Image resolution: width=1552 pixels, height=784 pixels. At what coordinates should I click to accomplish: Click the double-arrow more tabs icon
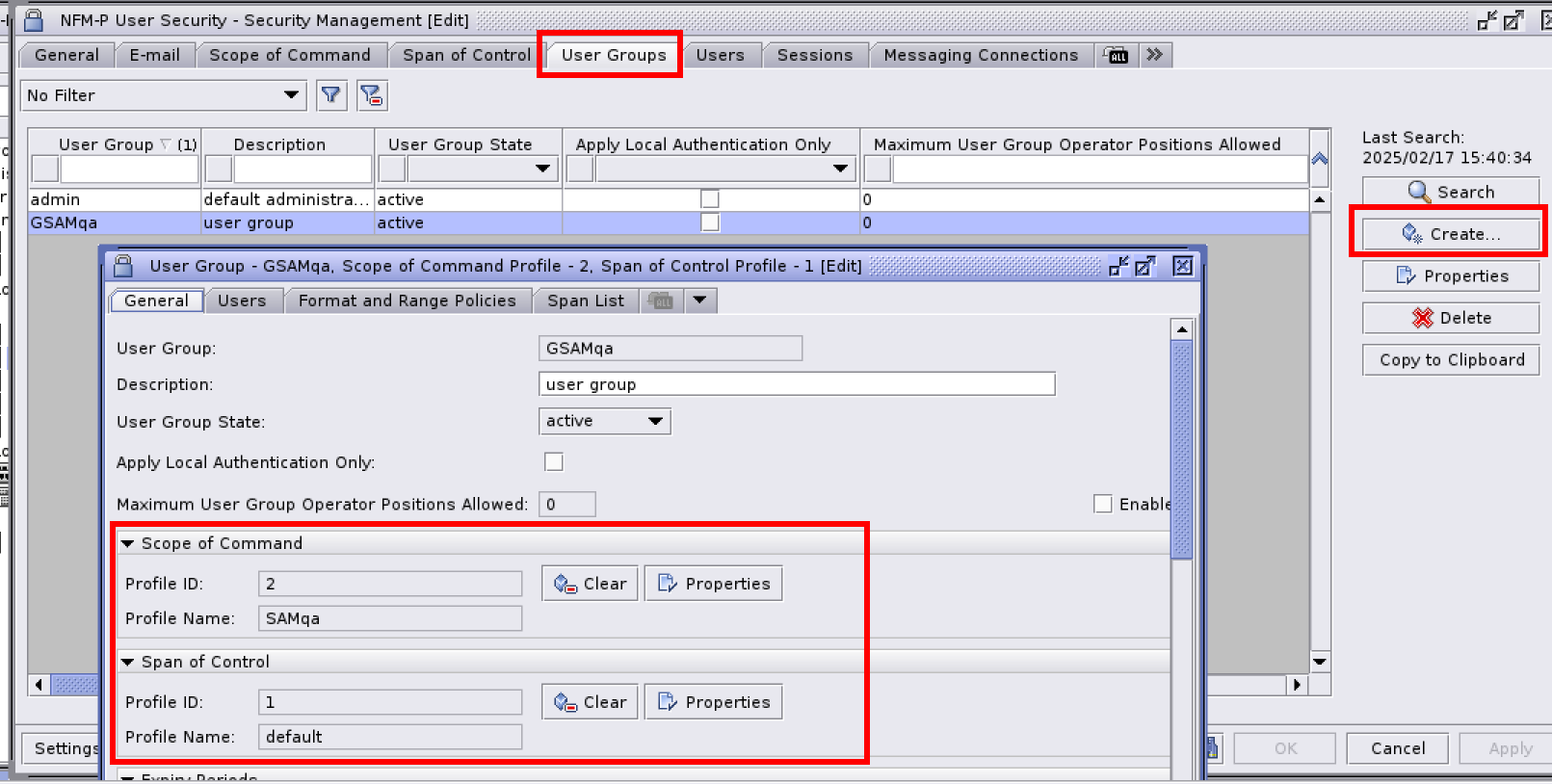coord(1155,55)
